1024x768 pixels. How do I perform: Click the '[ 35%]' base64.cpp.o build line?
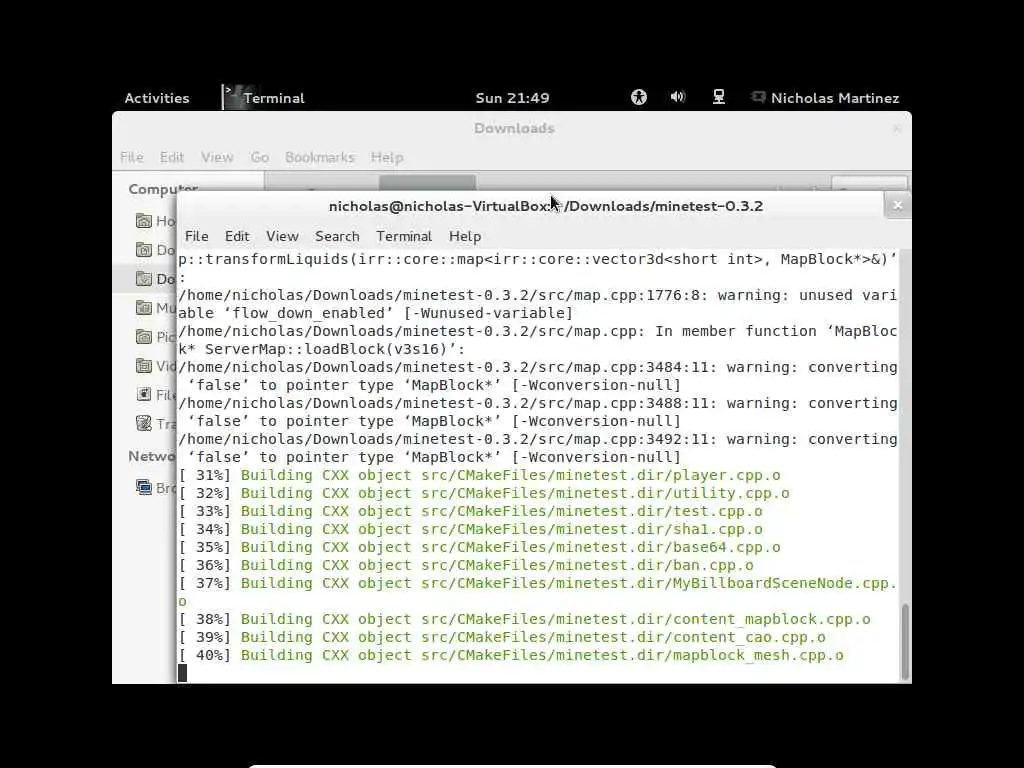[479, 547]
